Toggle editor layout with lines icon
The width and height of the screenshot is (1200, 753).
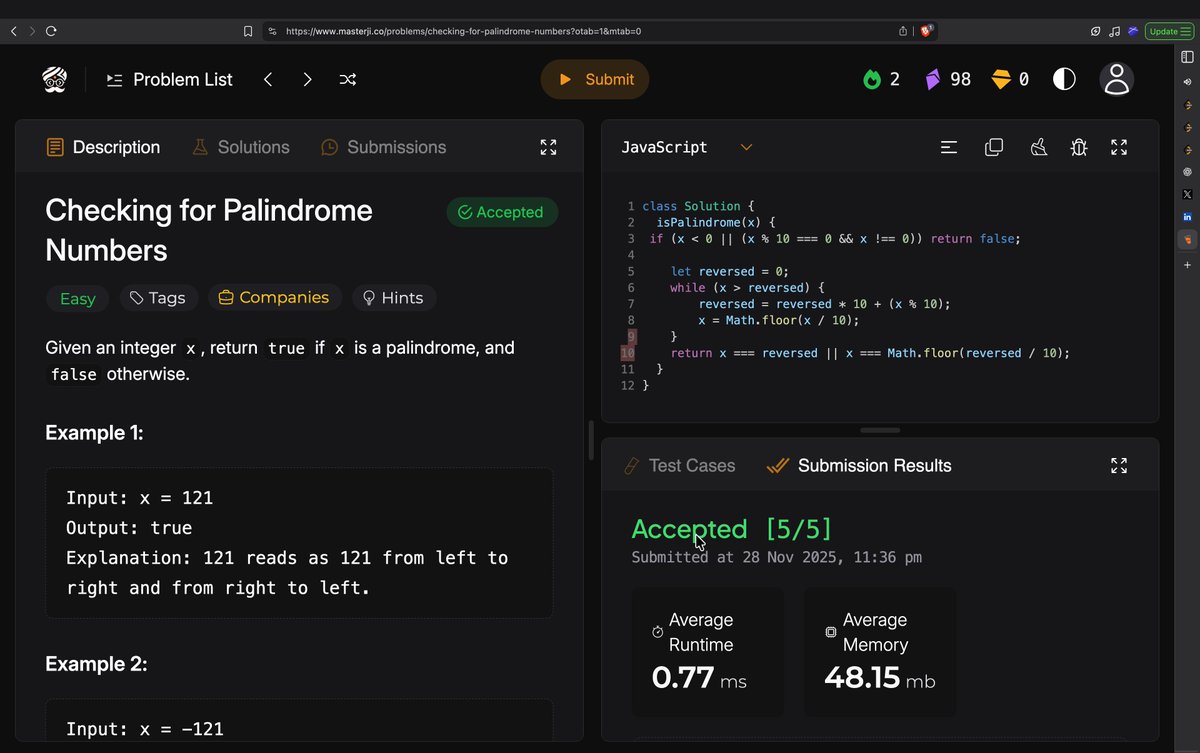click(948, 147)
